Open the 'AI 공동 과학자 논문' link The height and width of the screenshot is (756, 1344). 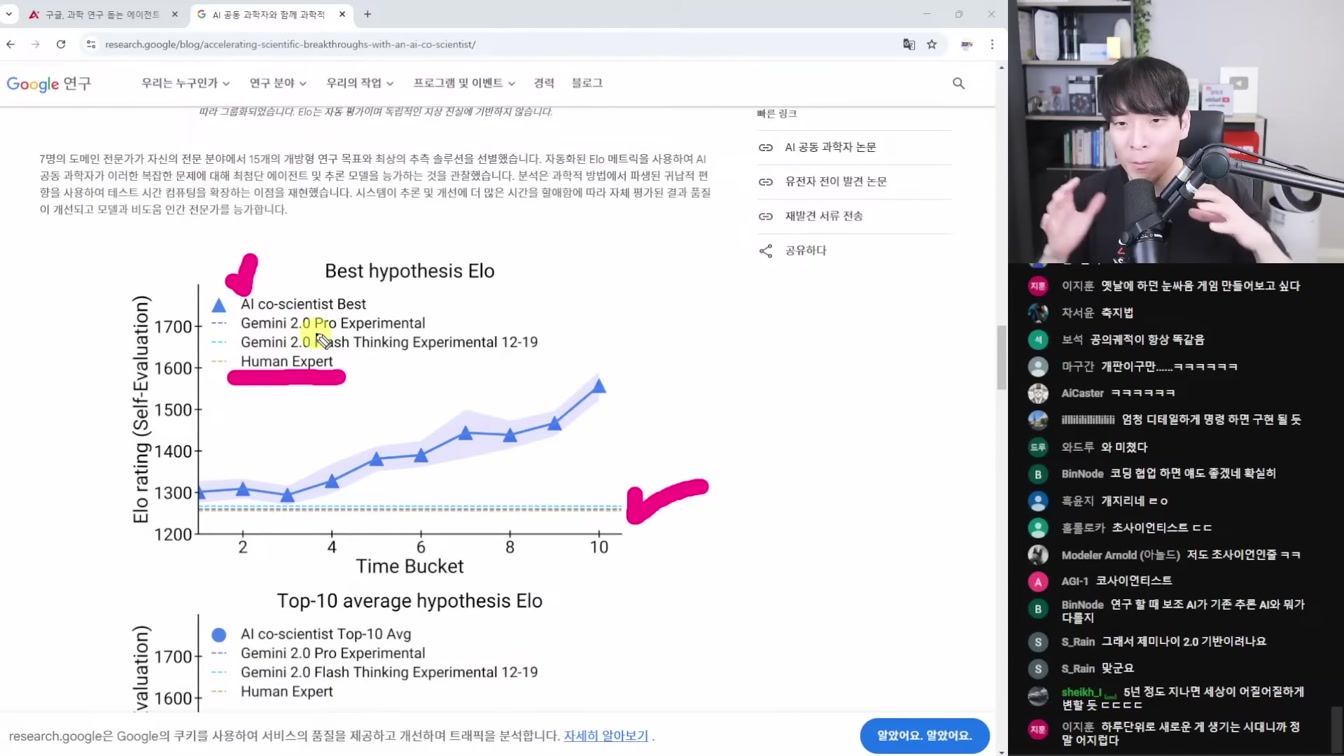point(830,147)
